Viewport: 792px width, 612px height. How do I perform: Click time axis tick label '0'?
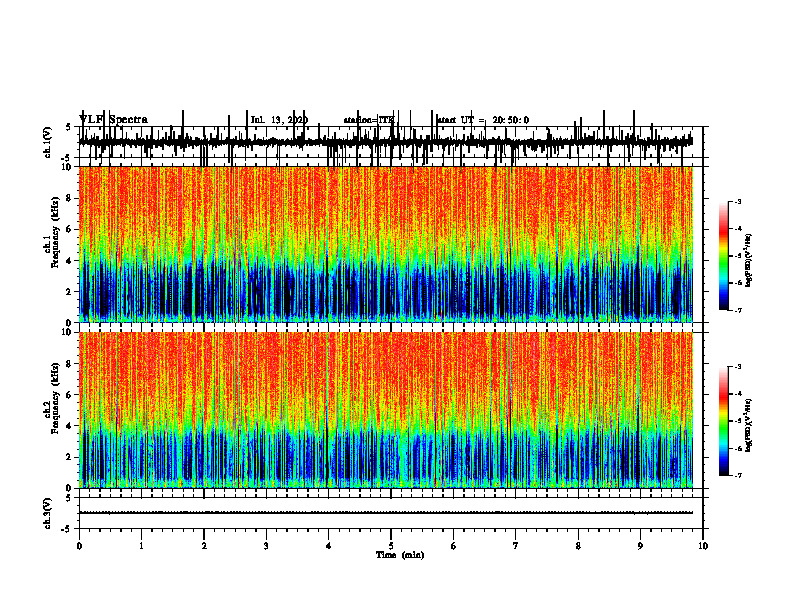(79, 546)
